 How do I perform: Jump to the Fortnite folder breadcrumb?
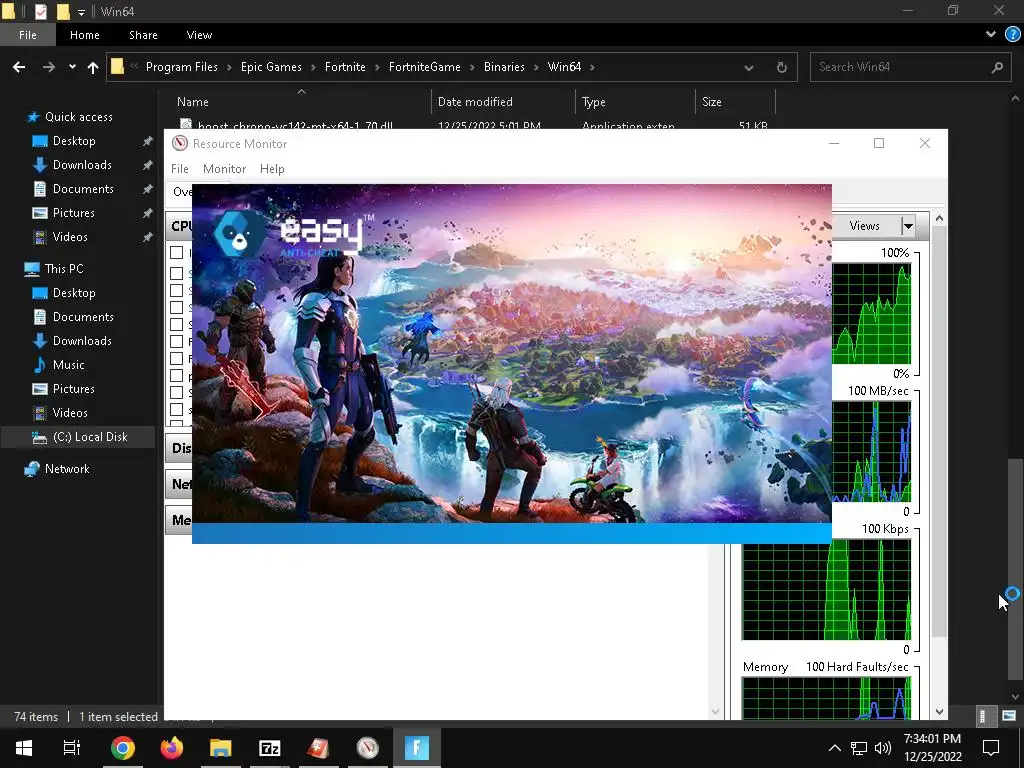(345, 67)
